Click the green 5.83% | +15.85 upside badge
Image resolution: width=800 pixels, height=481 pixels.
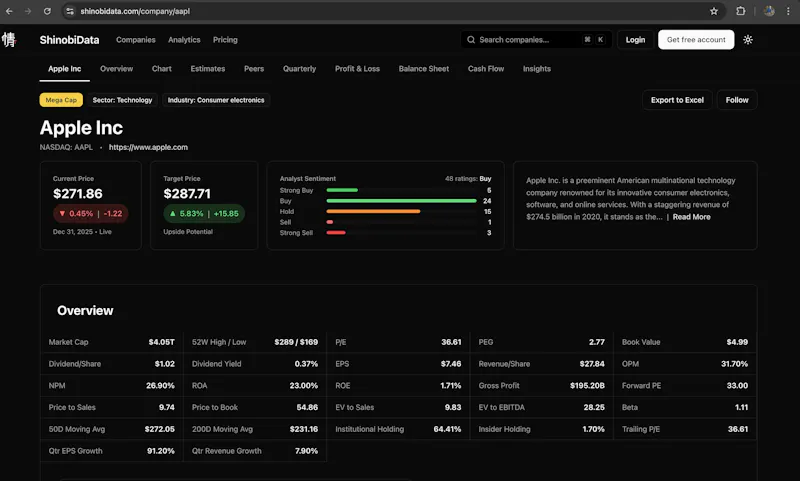204,214
